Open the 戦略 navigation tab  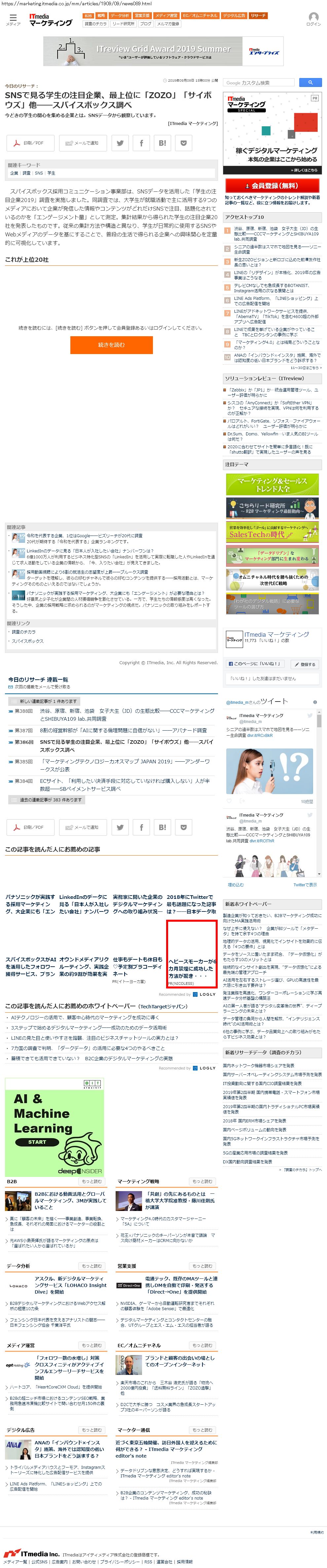tap(101, 16)
